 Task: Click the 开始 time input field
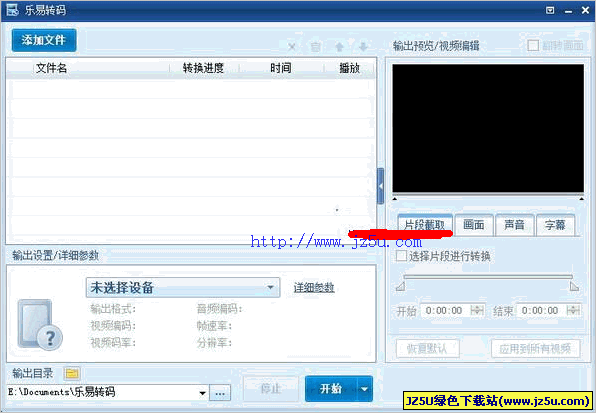click(445, 311)
